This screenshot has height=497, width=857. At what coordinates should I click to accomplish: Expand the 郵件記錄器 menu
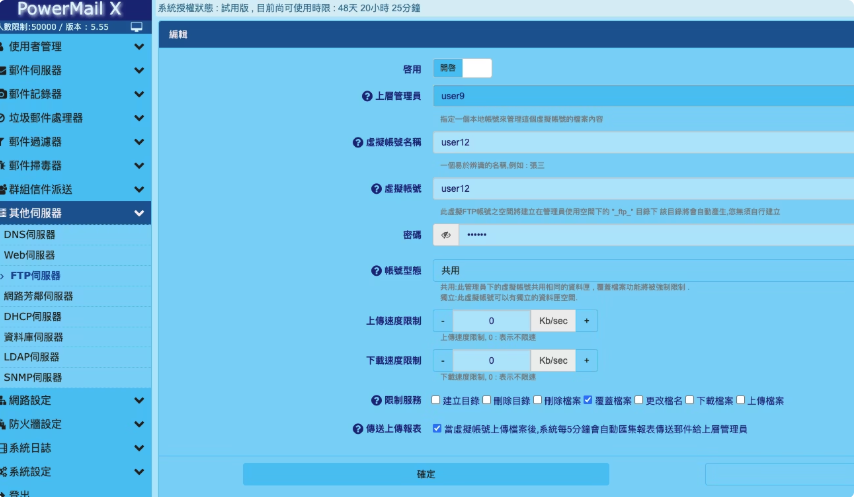tap(75, 94)
